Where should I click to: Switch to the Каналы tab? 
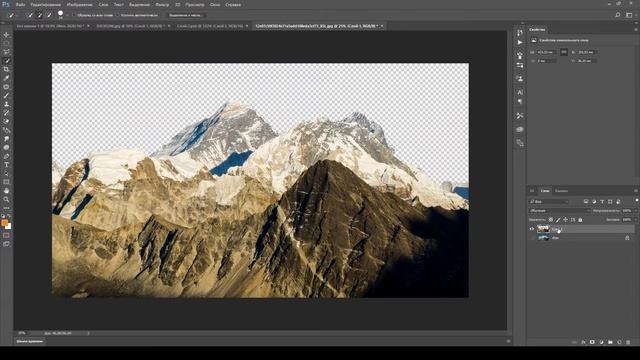click(561, 191)
